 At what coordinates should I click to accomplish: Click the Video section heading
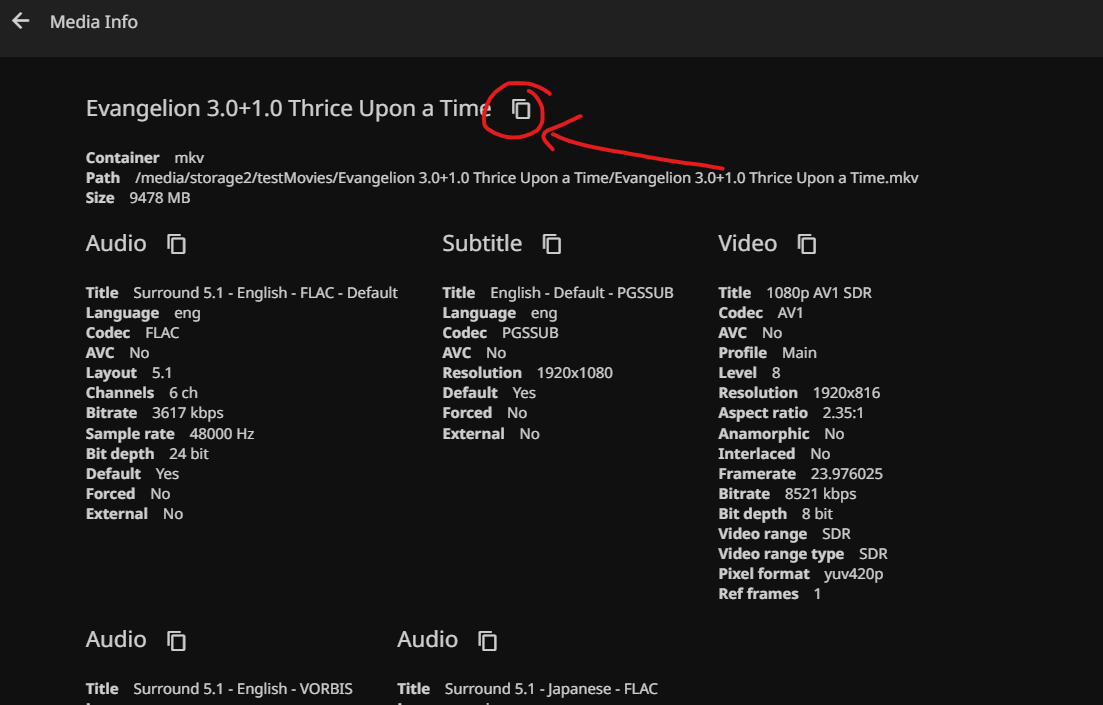747,244
